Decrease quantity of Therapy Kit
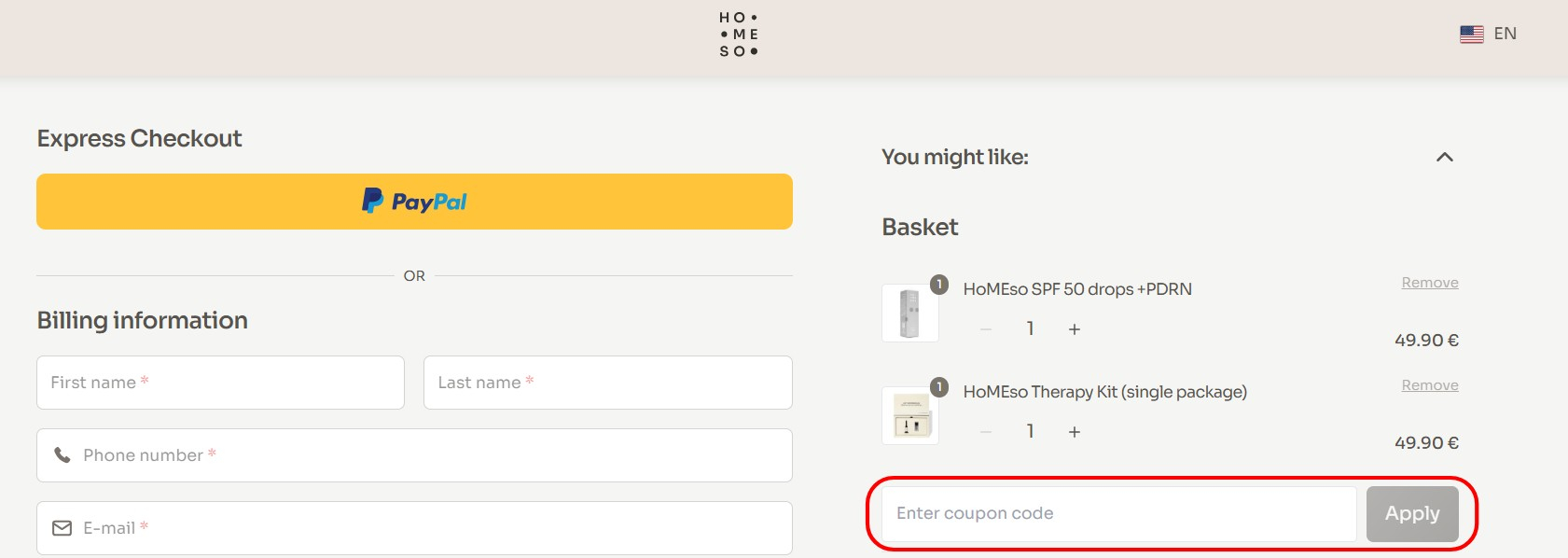1568x558 pixels. coord(986,432)
